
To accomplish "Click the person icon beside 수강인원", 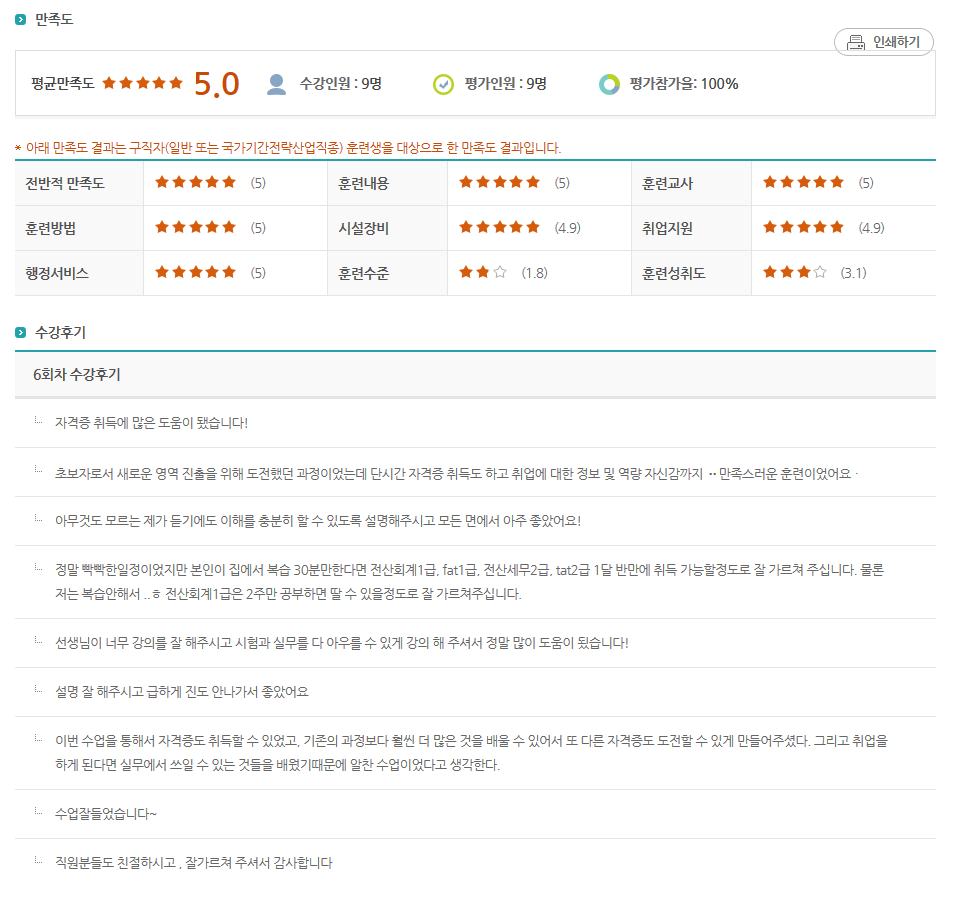I will point(277,84).
